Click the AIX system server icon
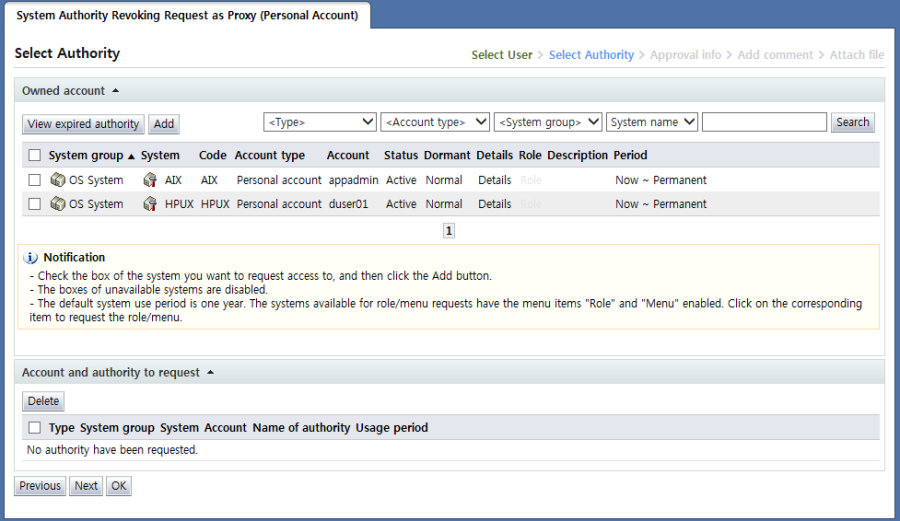900x521 pixels. tap(150, 180)
